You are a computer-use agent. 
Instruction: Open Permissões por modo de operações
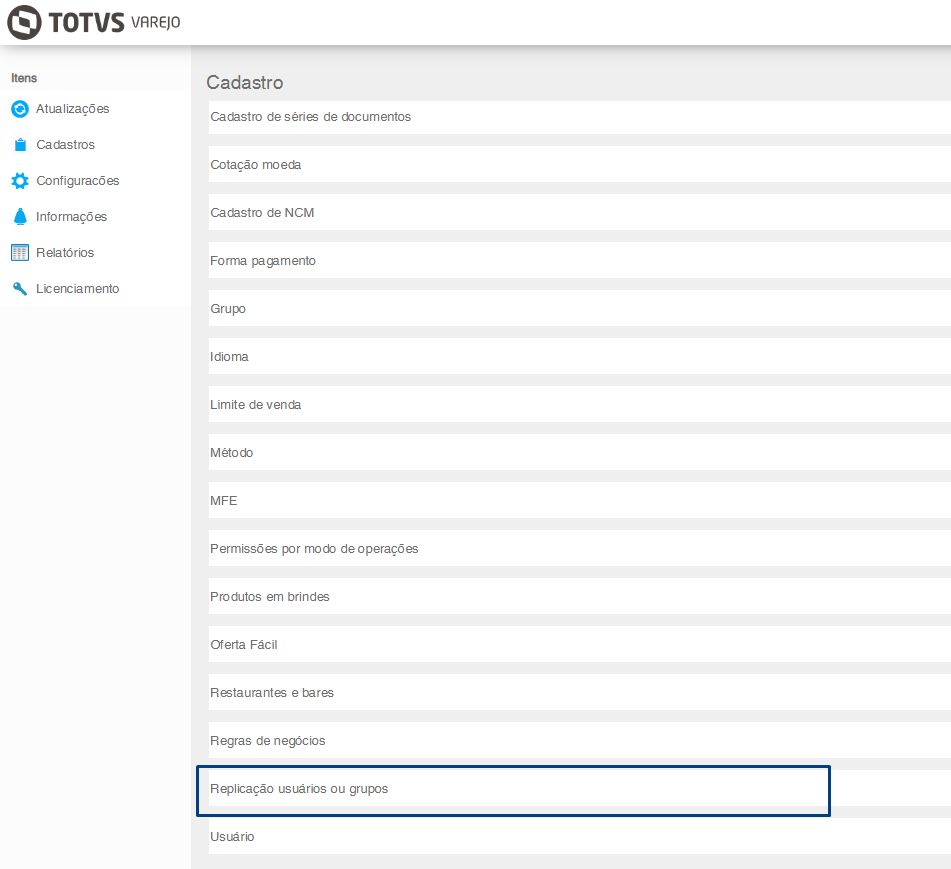[314, 549]
